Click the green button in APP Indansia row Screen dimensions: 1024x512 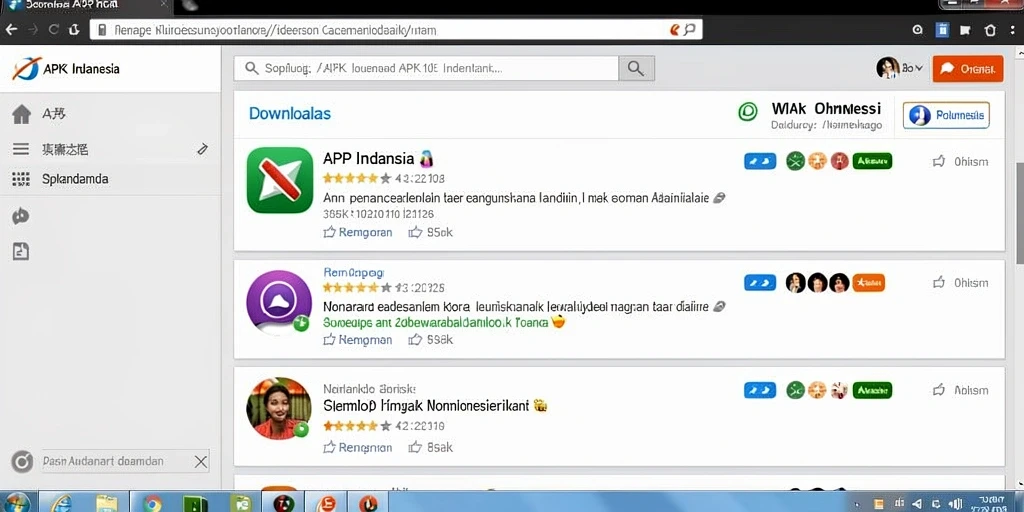pos(872,161)
